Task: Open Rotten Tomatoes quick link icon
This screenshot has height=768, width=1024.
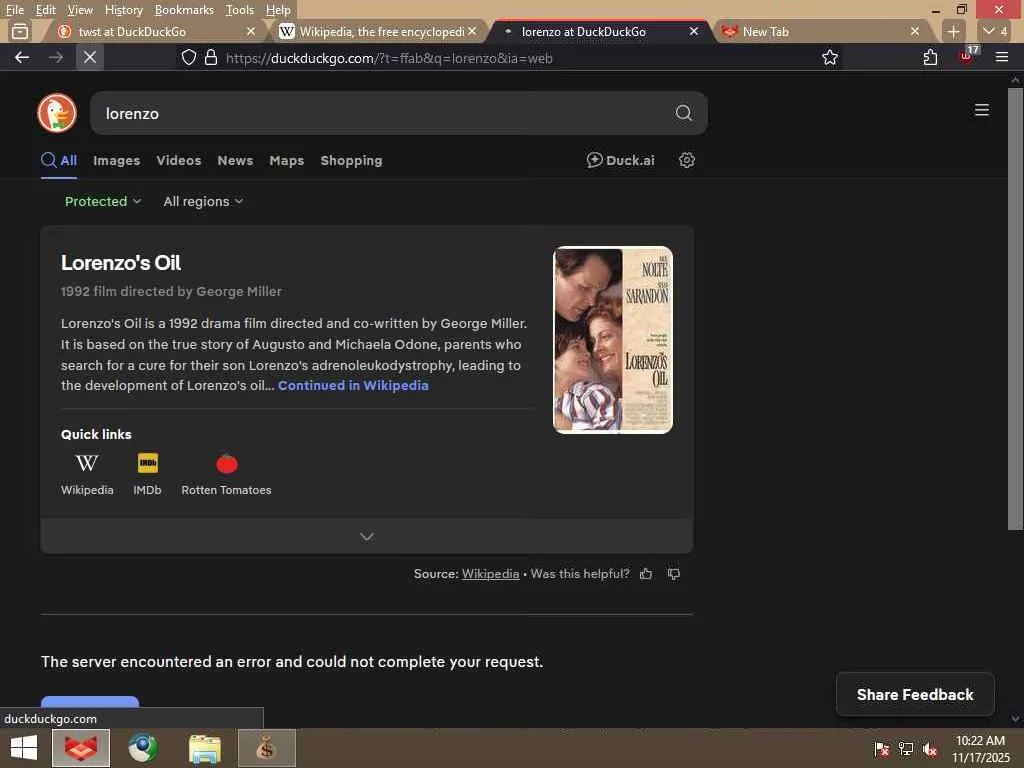Action: click(227, 463)
